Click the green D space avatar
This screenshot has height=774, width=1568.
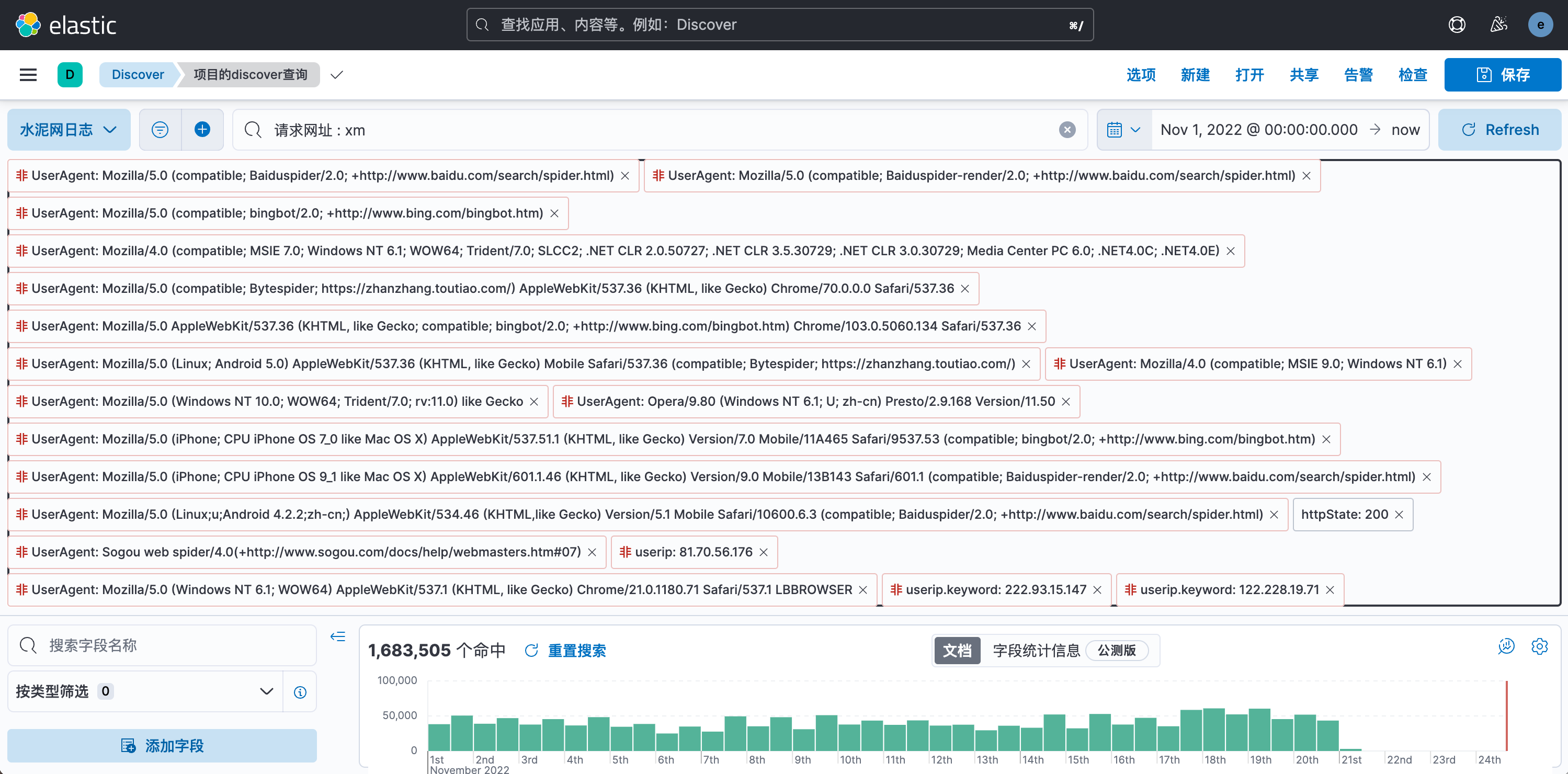click(x=70, y=74)
